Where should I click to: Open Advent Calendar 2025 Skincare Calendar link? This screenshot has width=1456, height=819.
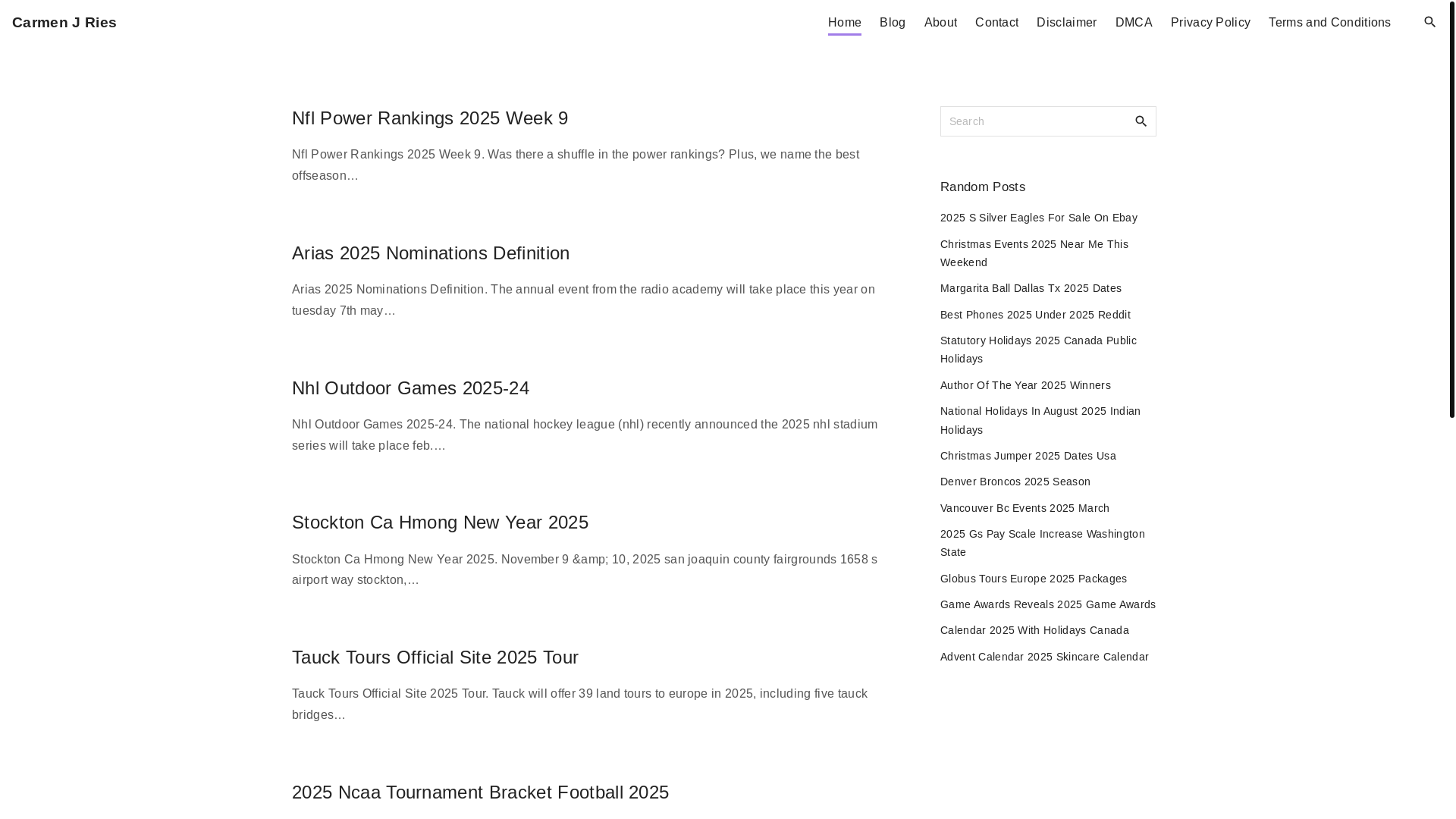tap(1044, 657)
